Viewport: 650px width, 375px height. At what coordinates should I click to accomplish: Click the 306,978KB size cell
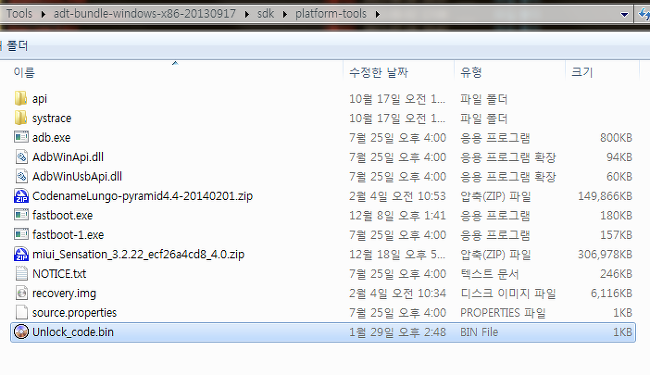pos(605,254)
